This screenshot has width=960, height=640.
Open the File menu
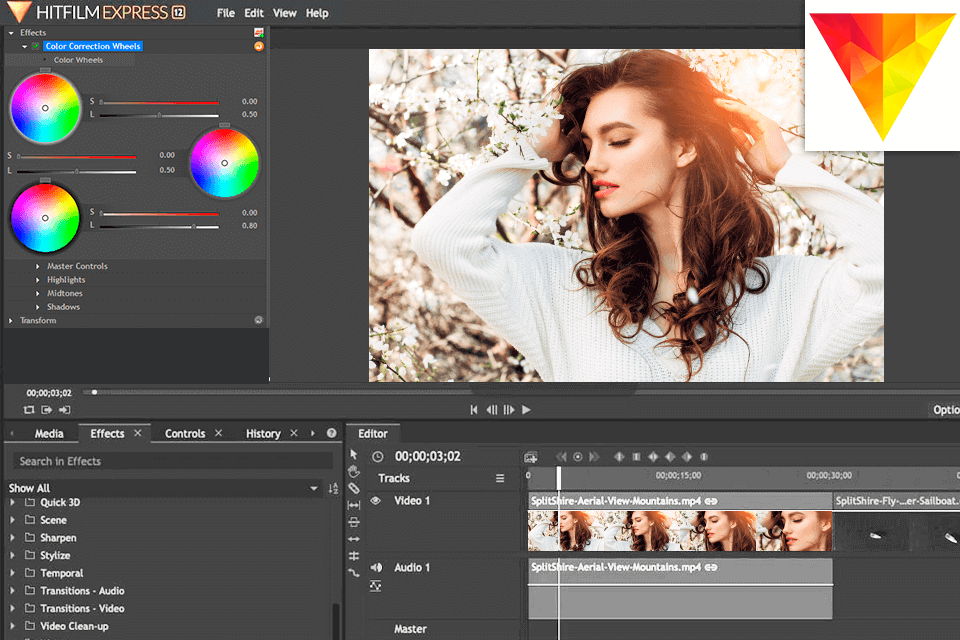(x=226, y=13)
